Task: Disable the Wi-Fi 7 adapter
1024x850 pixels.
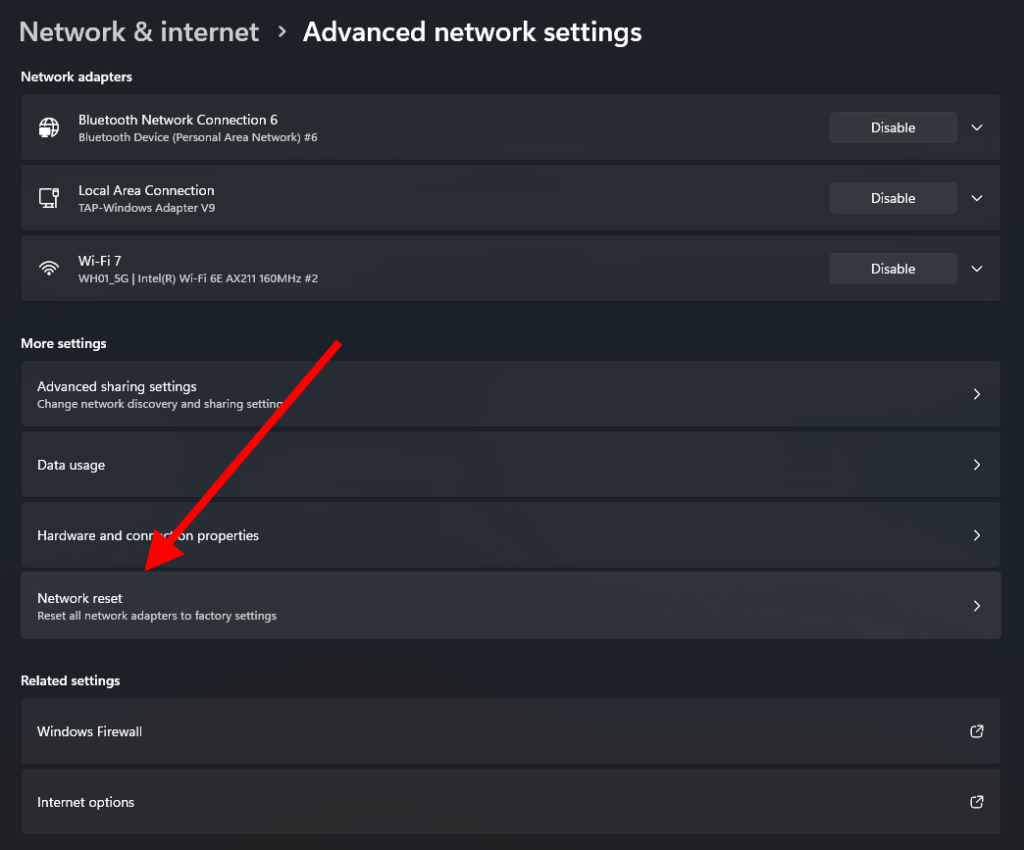Action: (892, 268)
